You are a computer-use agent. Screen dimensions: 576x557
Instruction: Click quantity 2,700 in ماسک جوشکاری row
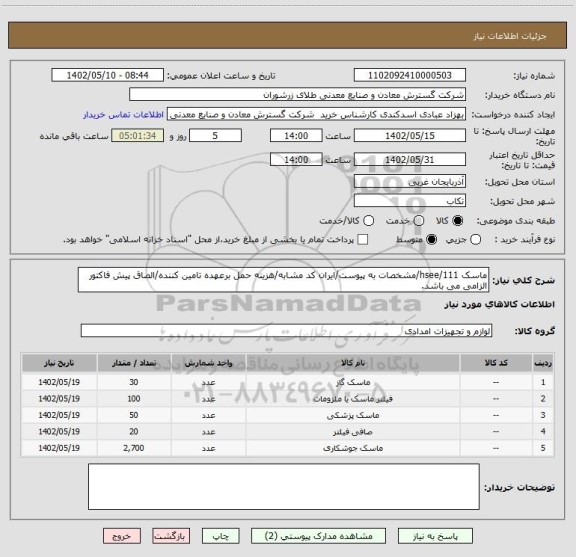pyautogui.click(x=134, y=448)
